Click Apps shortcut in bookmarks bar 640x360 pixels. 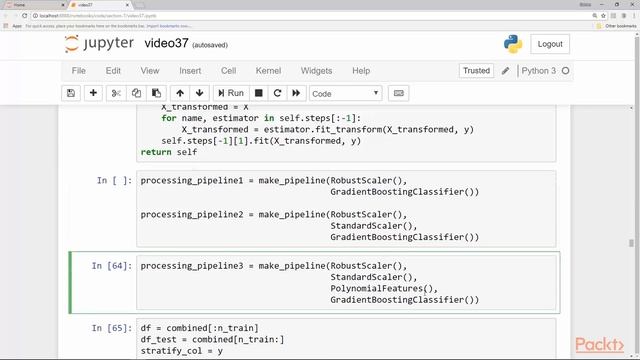[13, 26]
